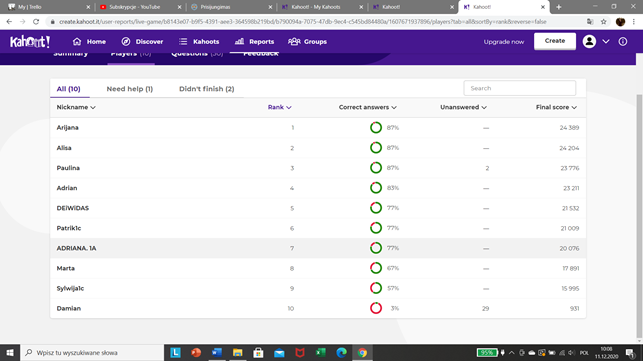Go to Discover section
Viewport: 643px width, 361px height.
pos(142,41)
